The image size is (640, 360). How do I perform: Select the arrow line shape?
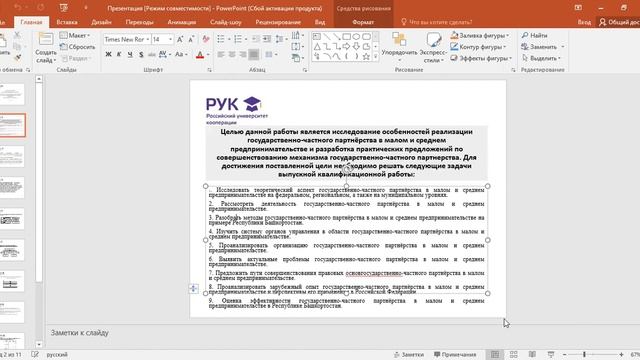pyautogui.click(x=336, y=37)
